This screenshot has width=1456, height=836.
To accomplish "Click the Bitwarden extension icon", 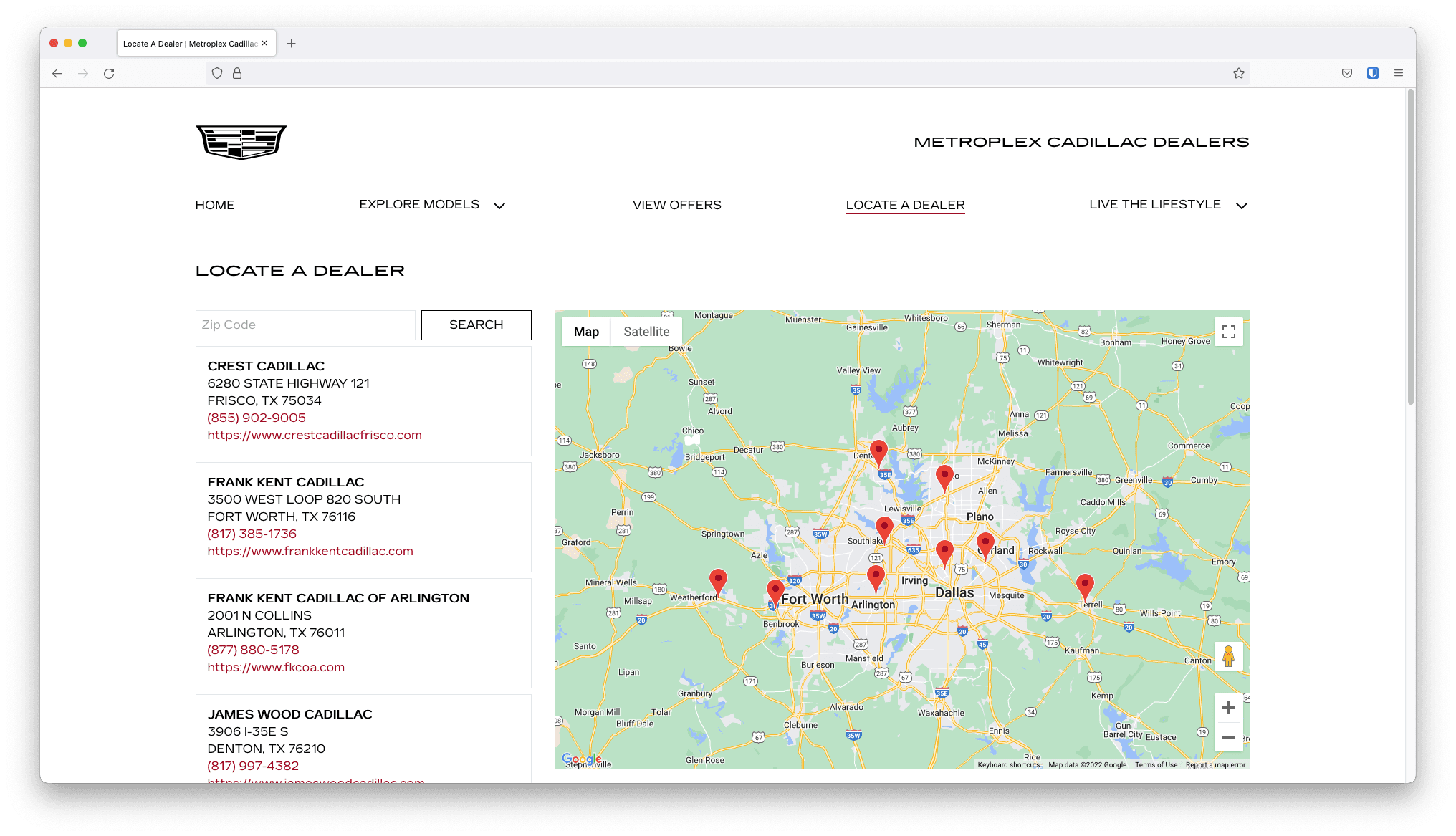I will coord(1373,73).
